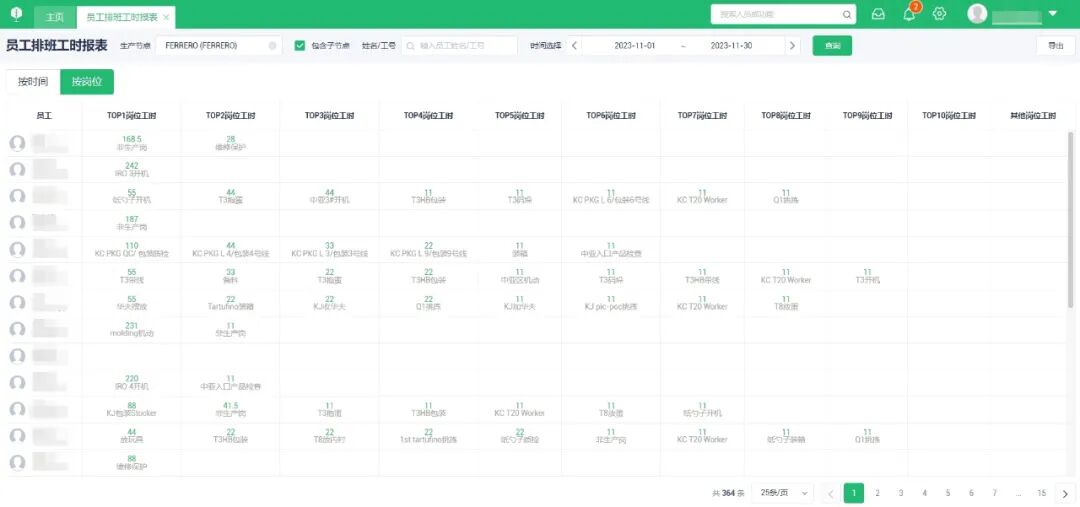
Task: Click the 41.5 hours cell
Action: tap(230, 409)
